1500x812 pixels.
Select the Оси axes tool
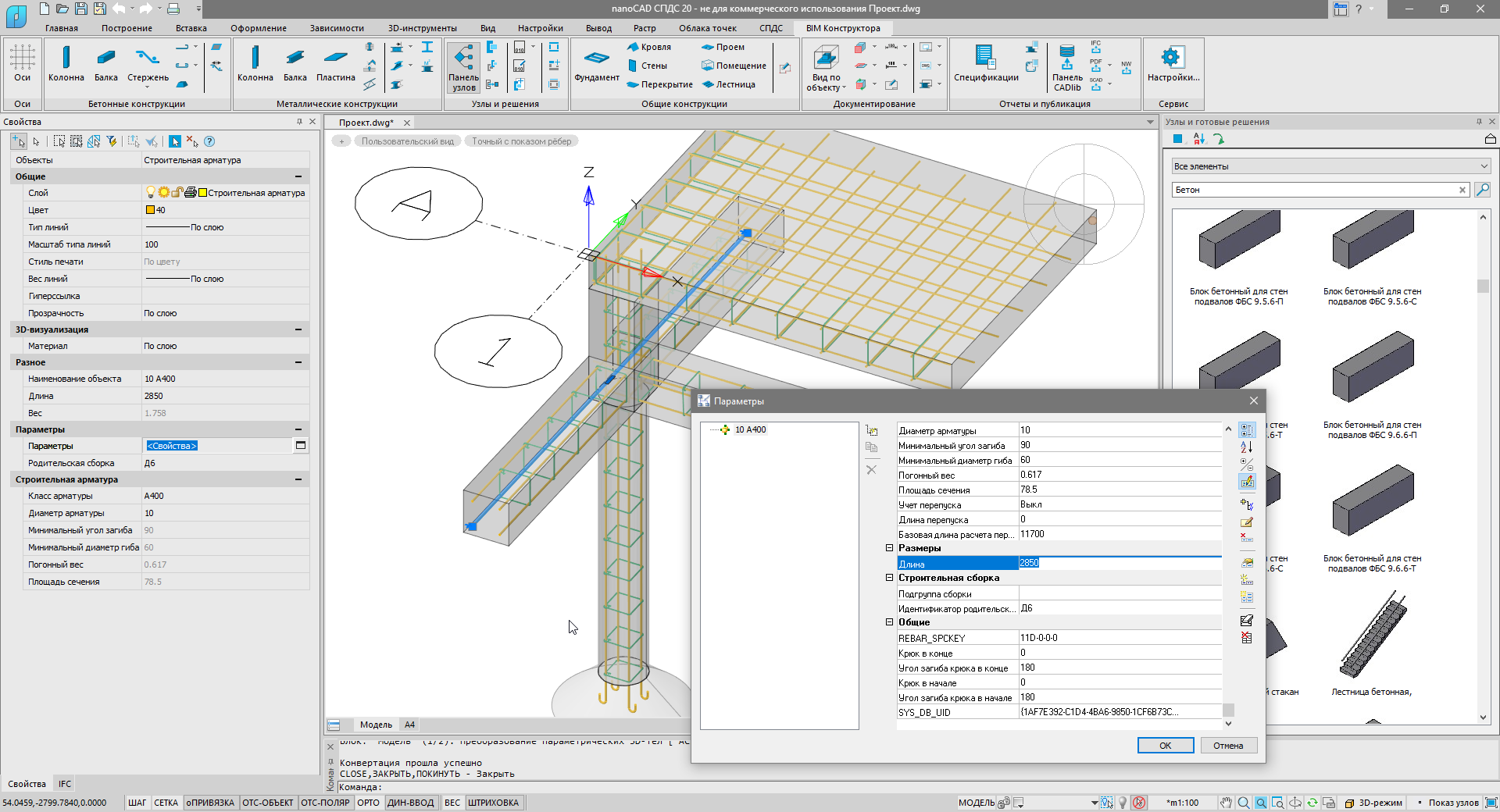(x=22, y=63)
